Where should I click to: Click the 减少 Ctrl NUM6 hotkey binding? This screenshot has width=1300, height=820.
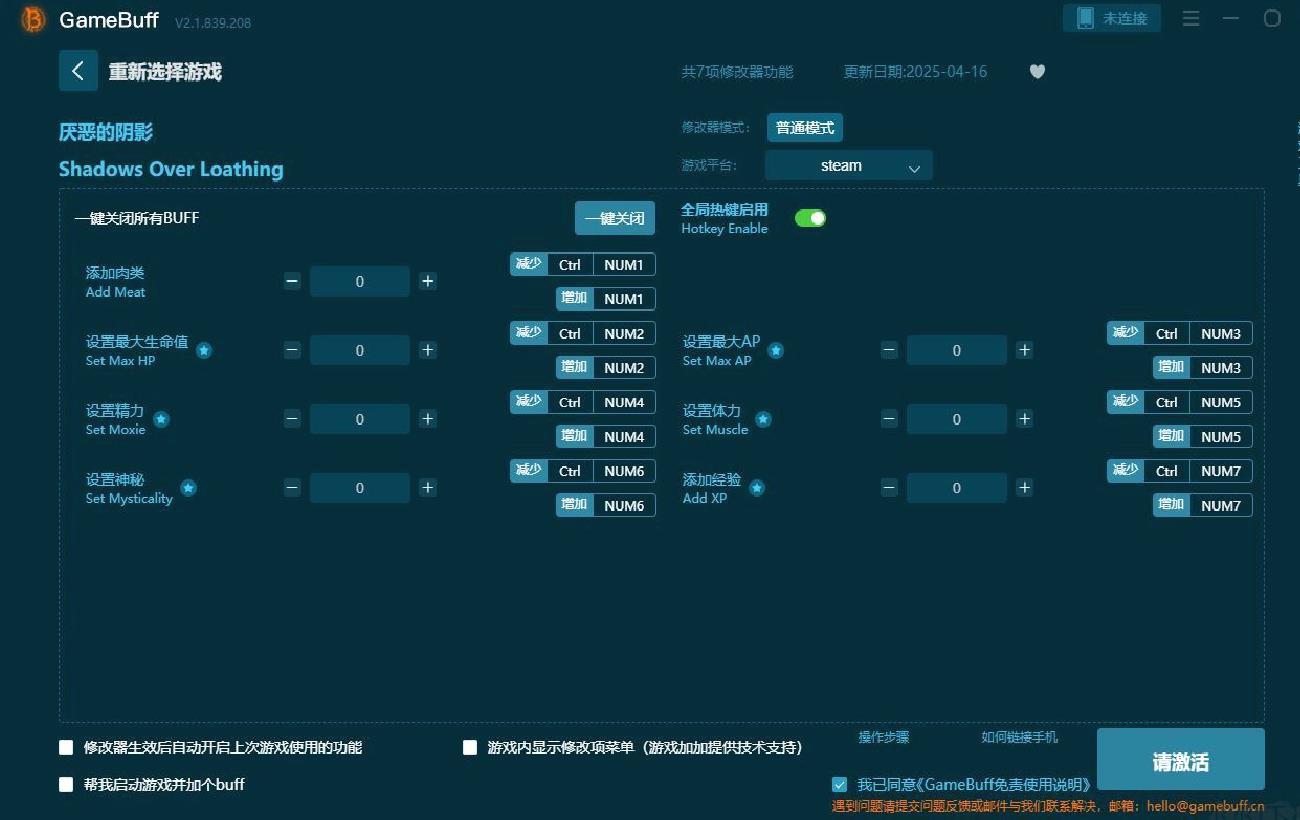(x=583, y=471)
